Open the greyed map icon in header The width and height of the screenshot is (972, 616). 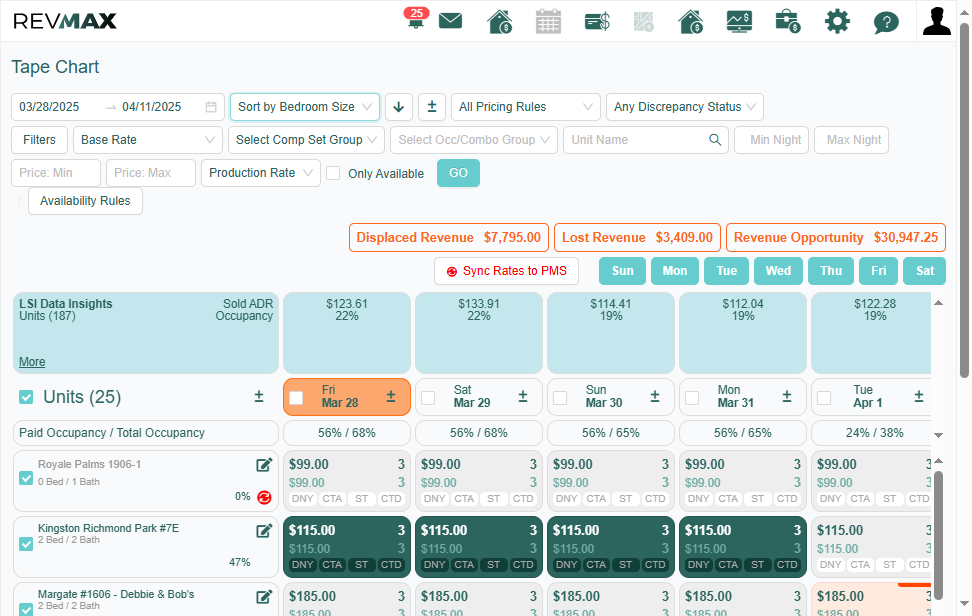point(643,22)
